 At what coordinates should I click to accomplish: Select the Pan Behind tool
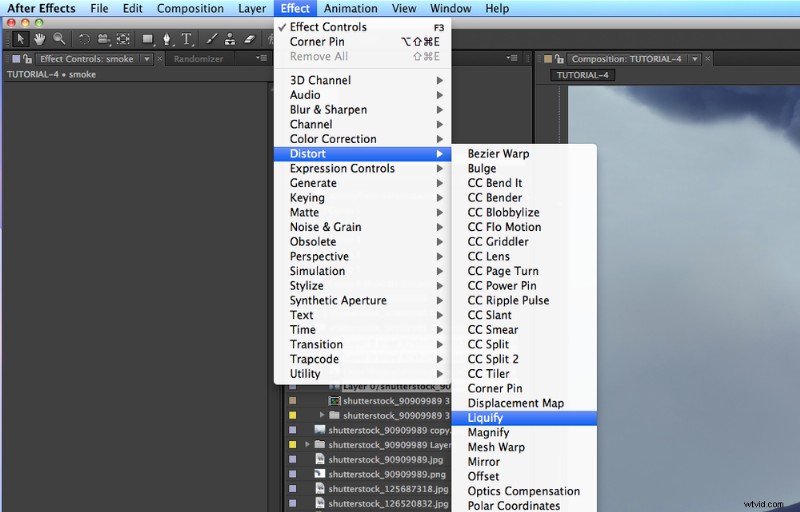(123, 39)
